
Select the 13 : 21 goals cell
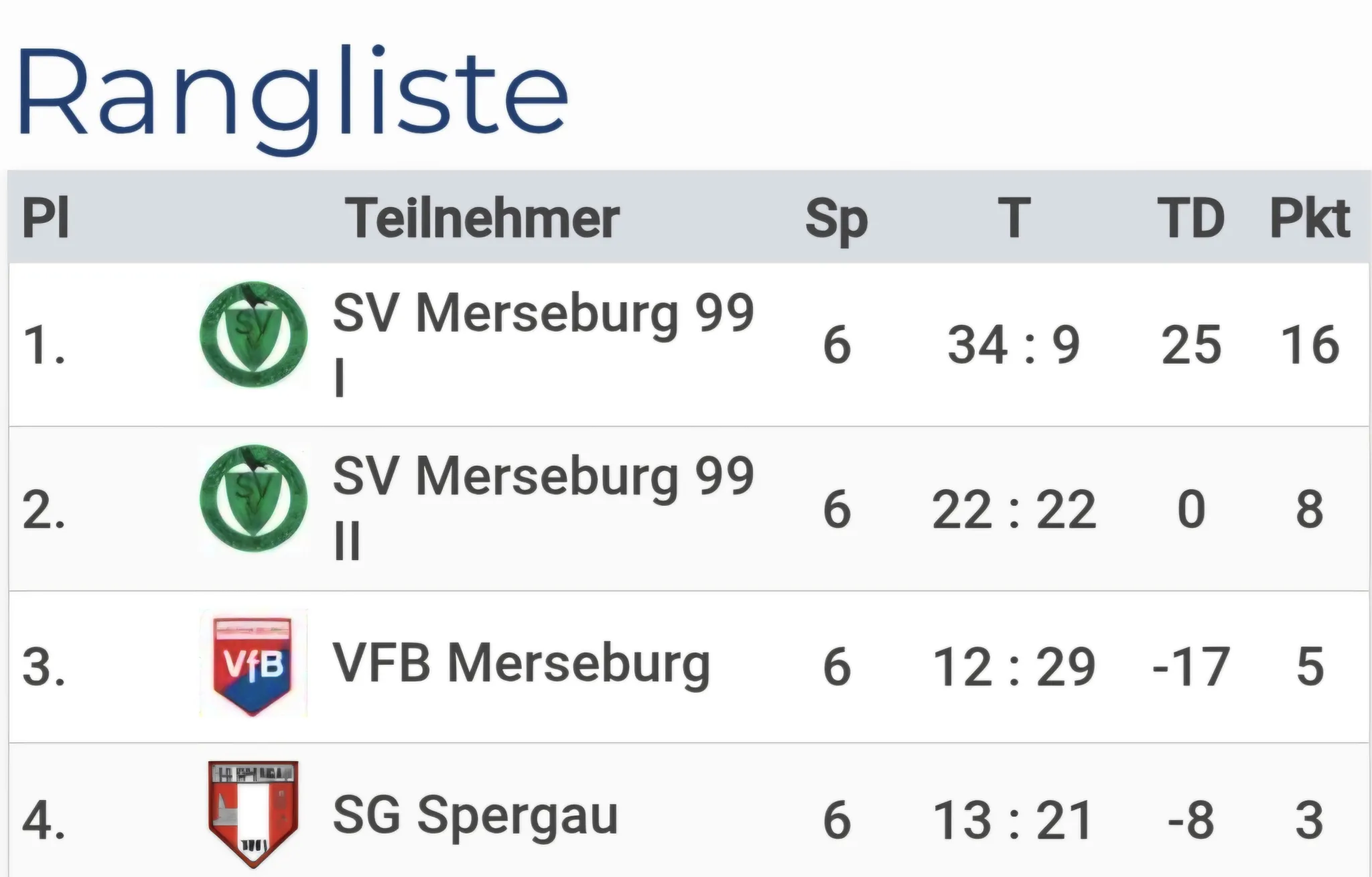(x=1014, y=820)
